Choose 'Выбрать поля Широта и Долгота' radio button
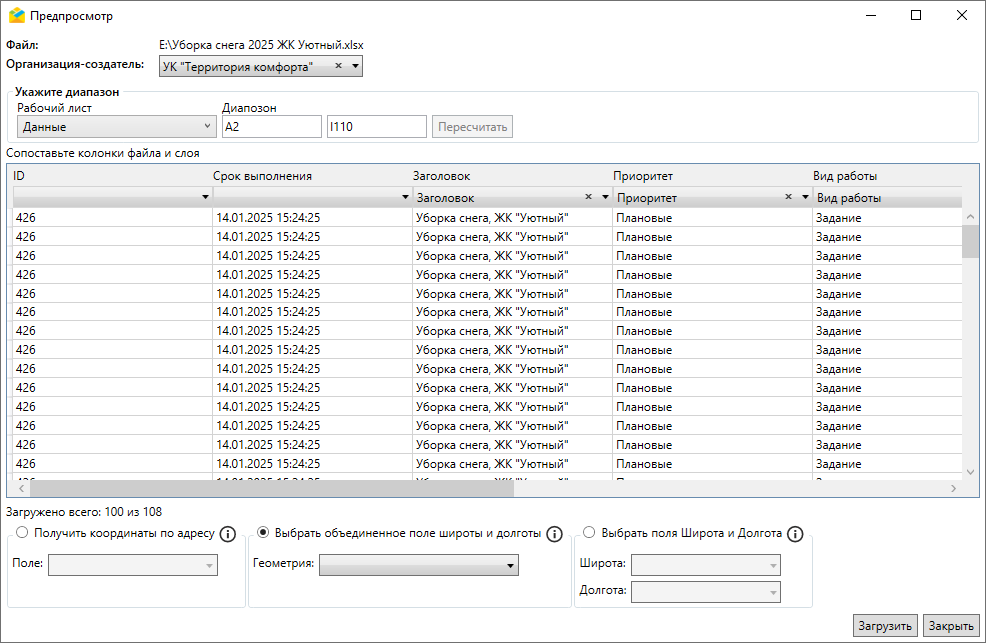This screenshot has width=986, height=643. (x=588, y=533)
